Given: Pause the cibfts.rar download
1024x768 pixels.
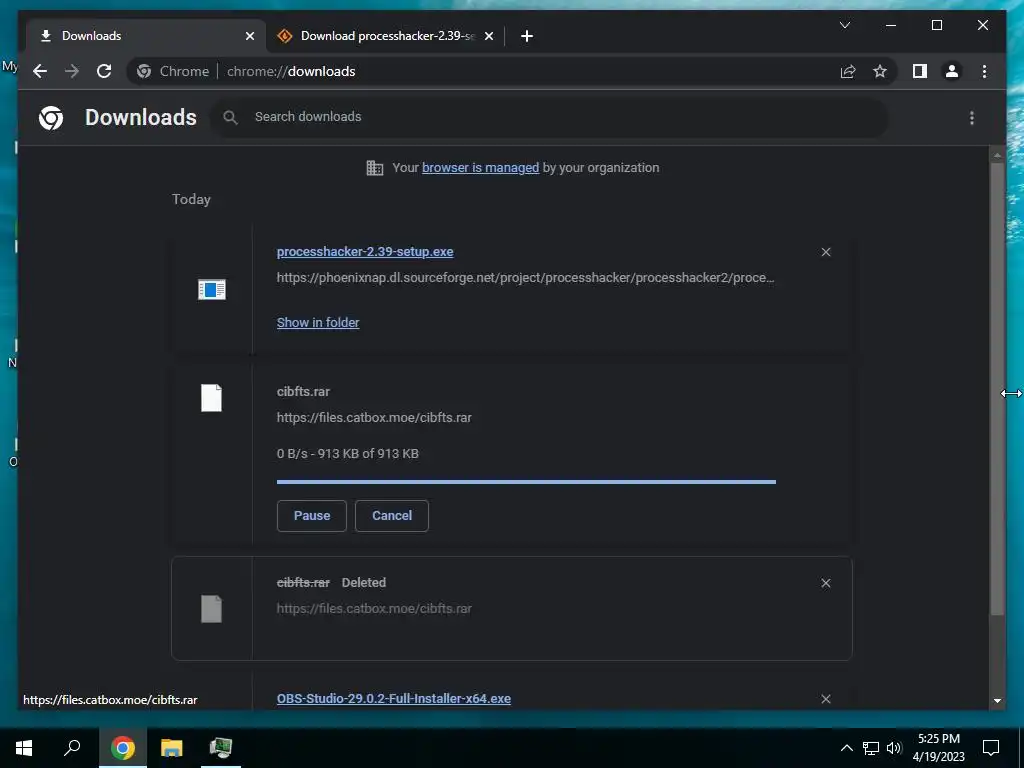Looking at the screenshot, I should [x=312, y=516].
